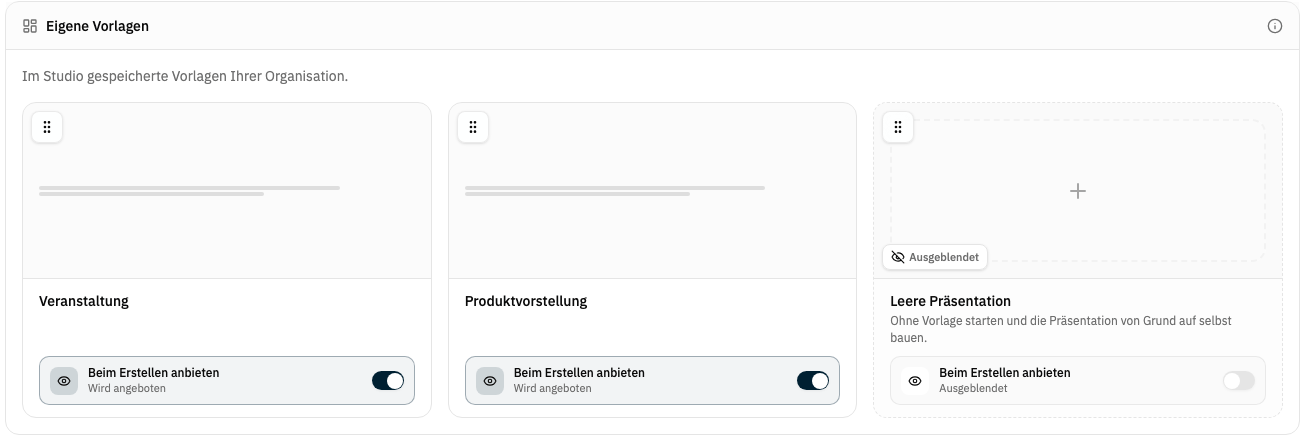Open the Produktvorstellung template preview thumbnail
The height and width of the screenshot is (438, 1305).
coord(653,191)
